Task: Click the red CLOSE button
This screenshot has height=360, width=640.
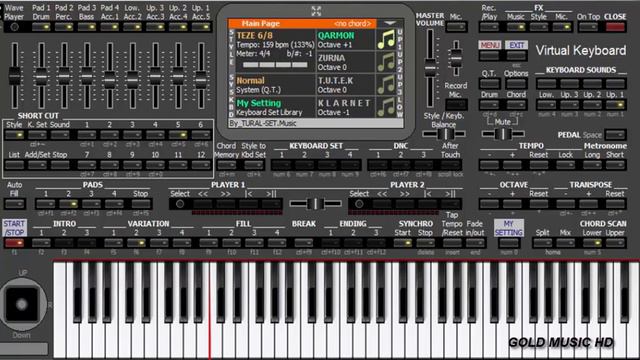Action: [x=615, y=27]
